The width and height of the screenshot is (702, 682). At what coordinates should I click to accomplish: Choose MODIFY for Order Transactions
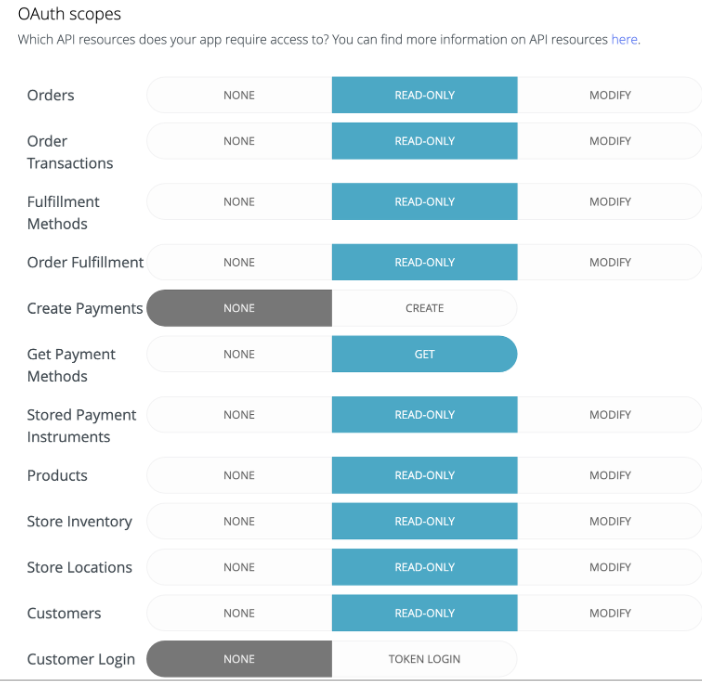pos(610,141)
